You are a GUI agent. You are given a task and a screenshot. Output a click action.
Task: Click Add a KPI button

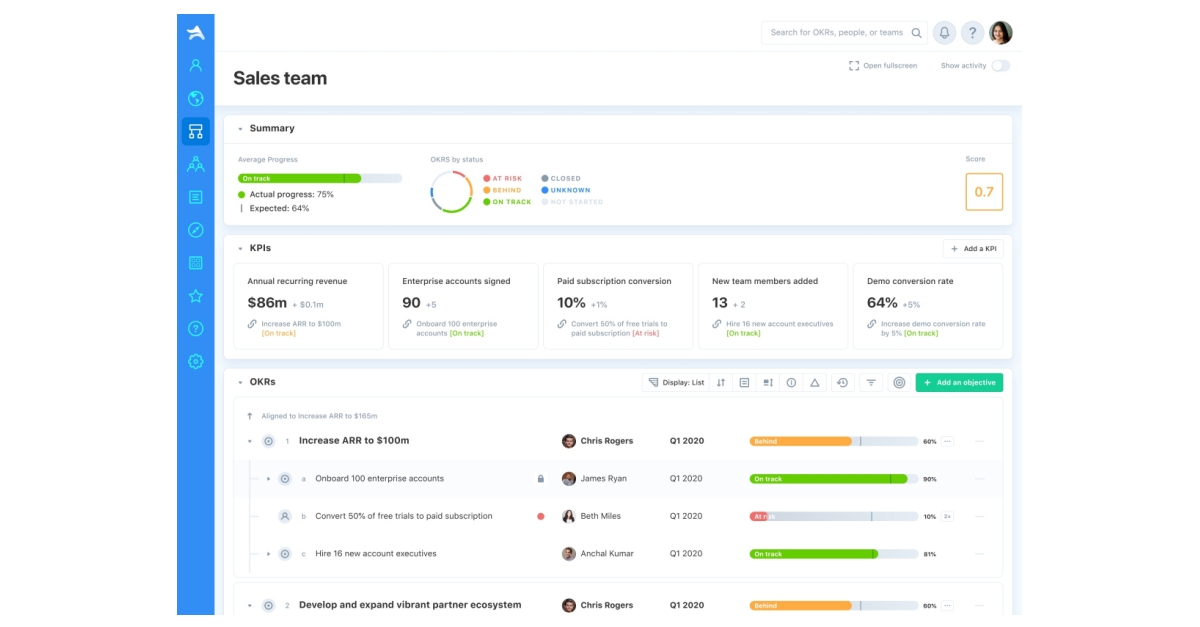point(973,248)
